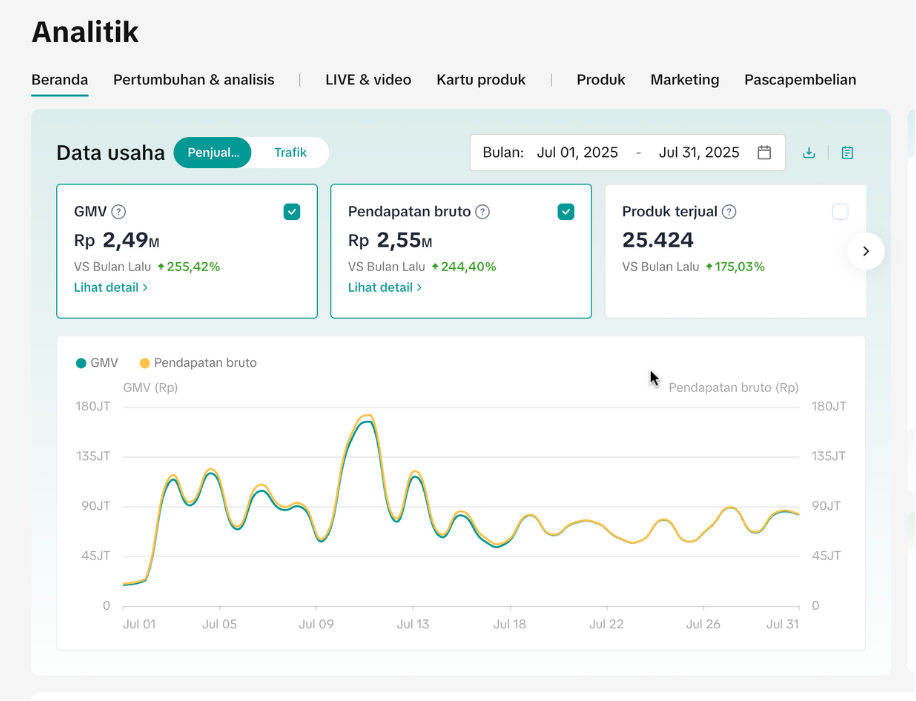Go to the Kartu produk tab

(481, 79)
